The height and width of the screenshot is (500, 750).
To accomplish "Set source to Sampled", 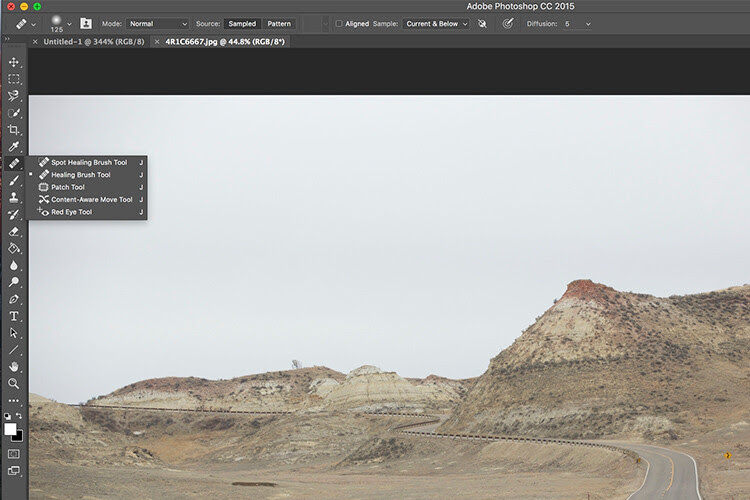I will (242, 23).
